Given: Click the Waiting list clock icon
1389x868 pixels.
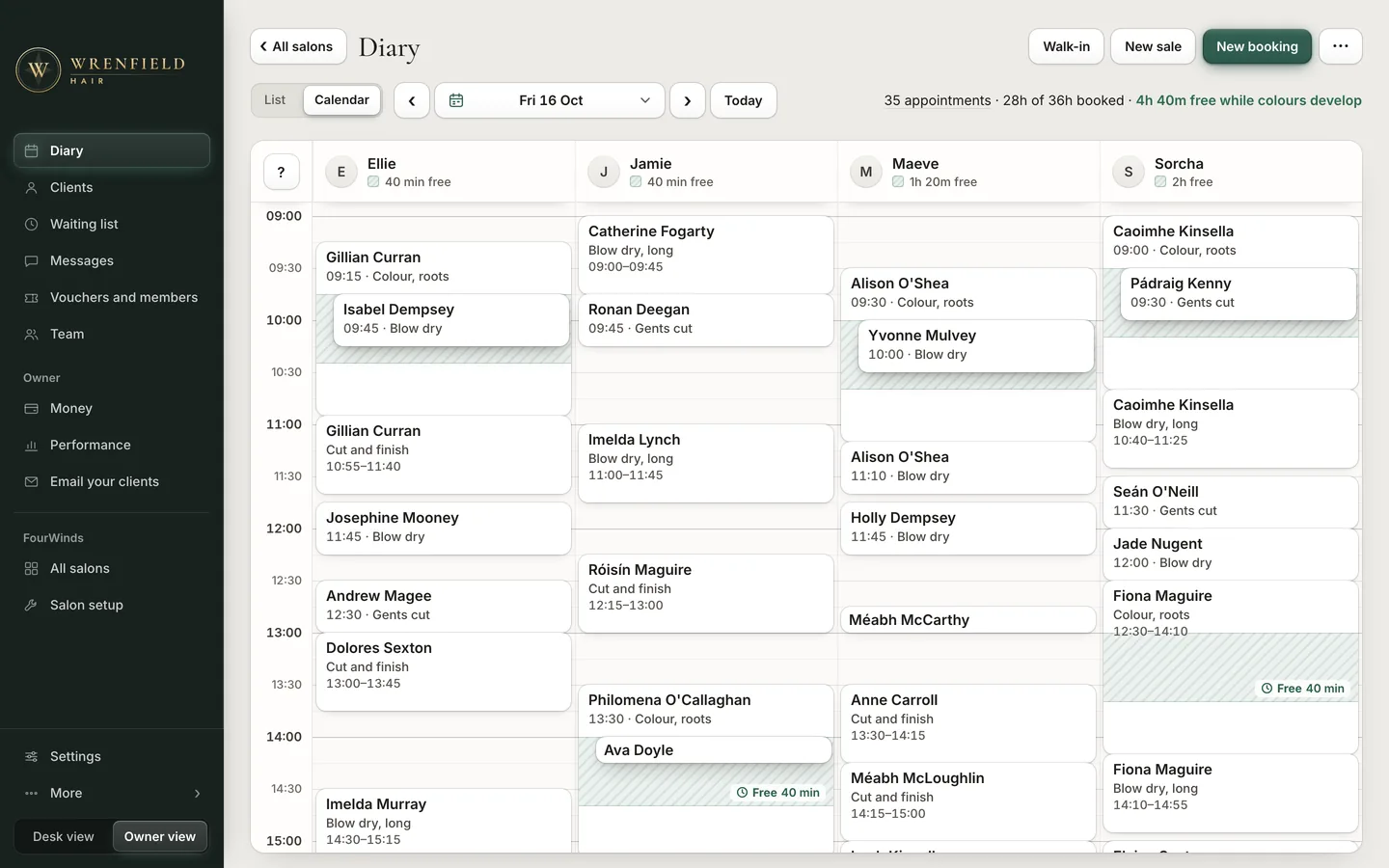Looking at the screenshot, I should coord(31,224).
